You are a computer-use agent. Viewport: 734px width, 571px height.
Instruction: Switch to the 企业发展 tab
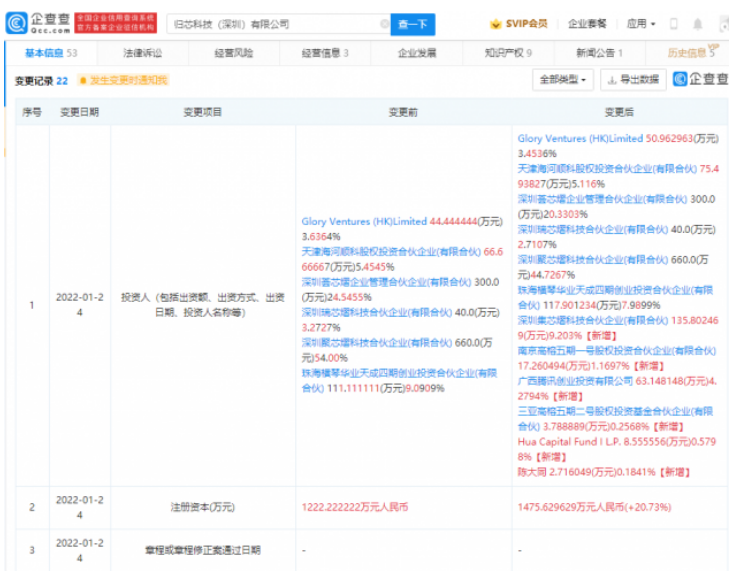click(417, 53)
